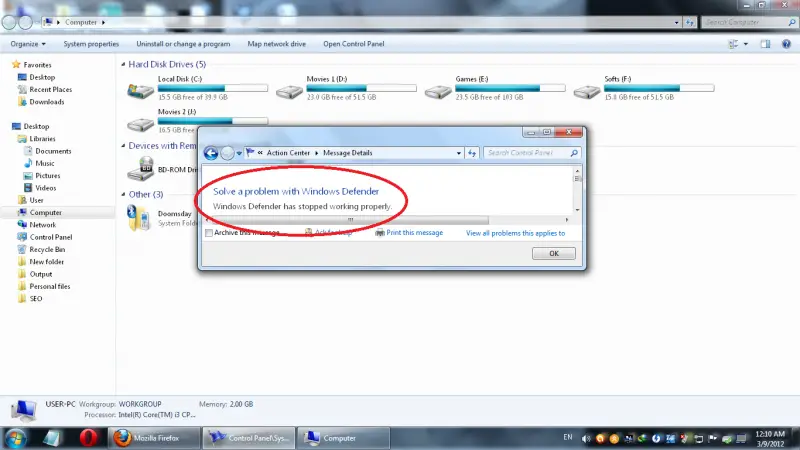Viewport: 800px width, 450px height.
Task: Refresh the Computer window address bar
Action: point(690,22)
